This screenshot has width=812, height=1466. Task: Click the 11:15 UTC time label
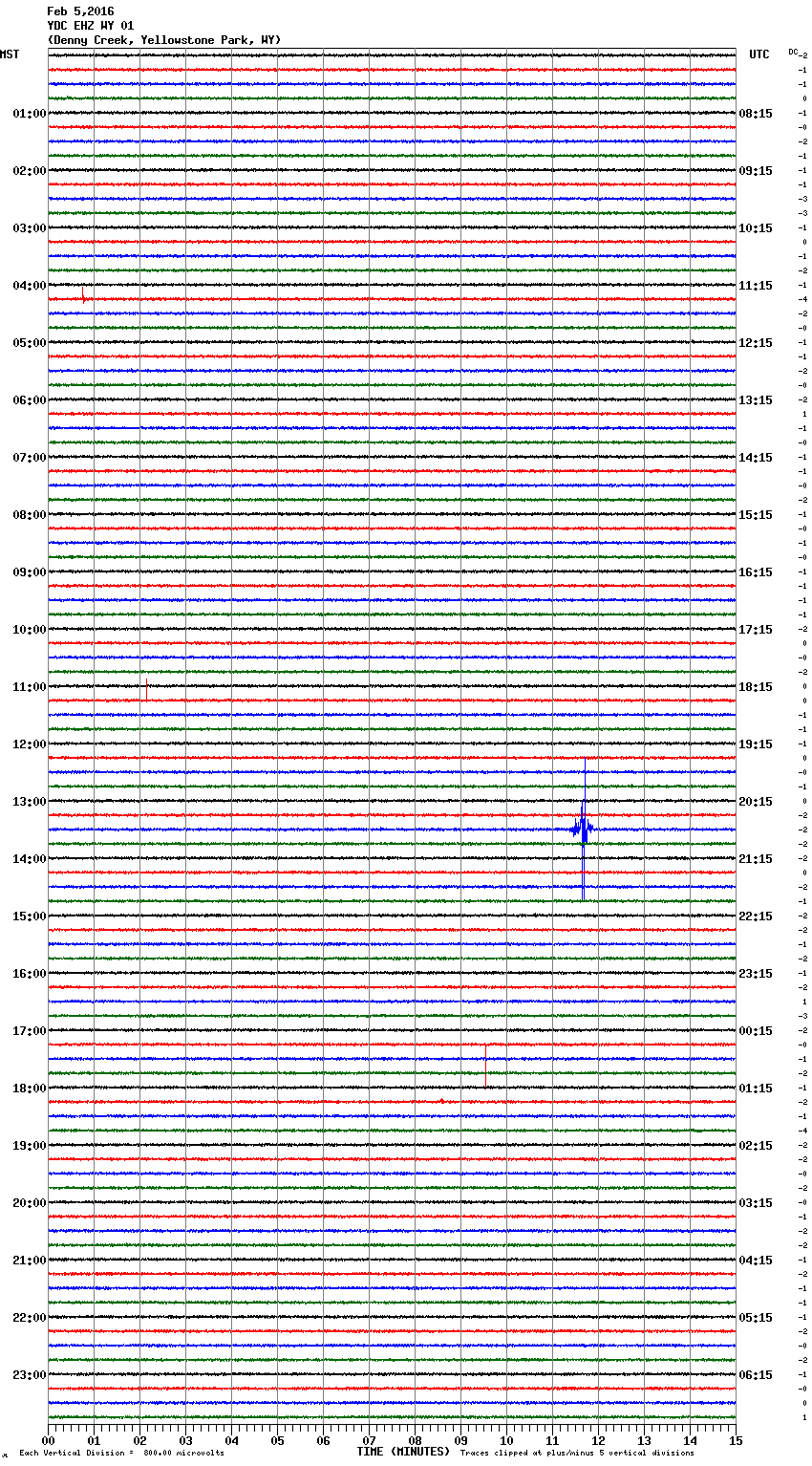tap(756, 286)
